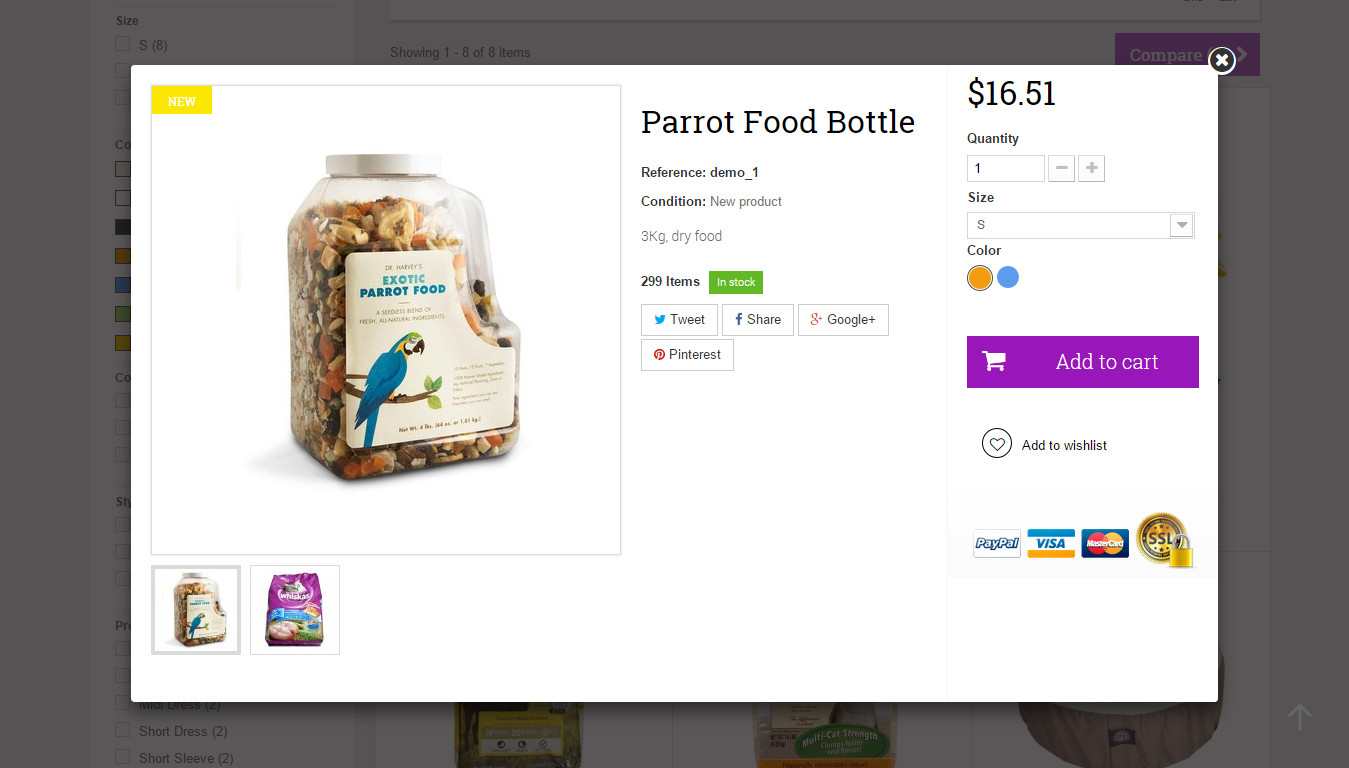Check the Short Sleeve filter
The image size is (1349, 768).
(123, 758)
